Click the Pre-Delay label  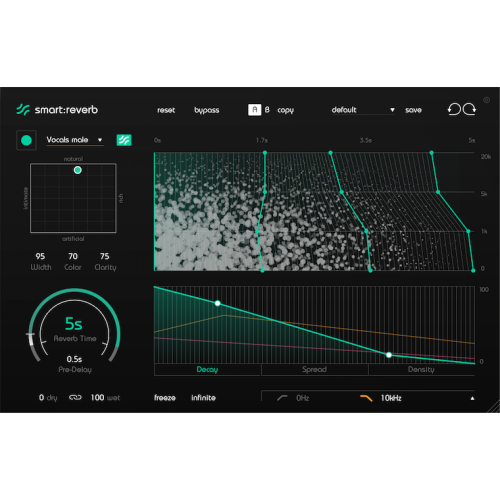[75, 369]
